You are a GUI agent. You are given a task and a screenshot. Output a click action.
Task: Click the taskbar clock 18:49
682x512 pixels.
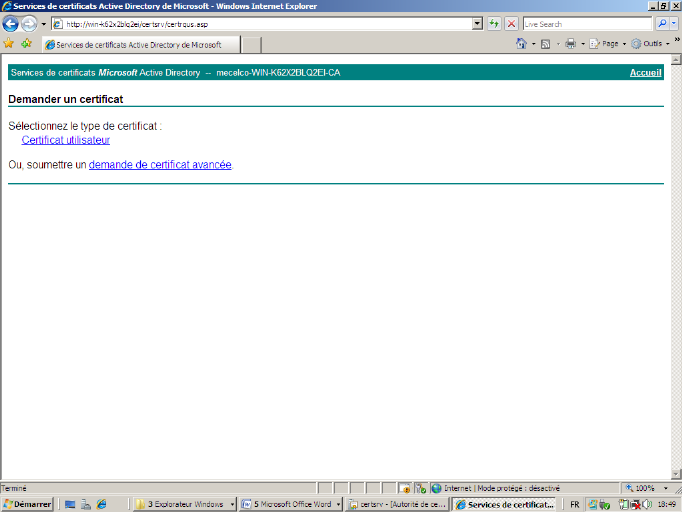(667, 504)
